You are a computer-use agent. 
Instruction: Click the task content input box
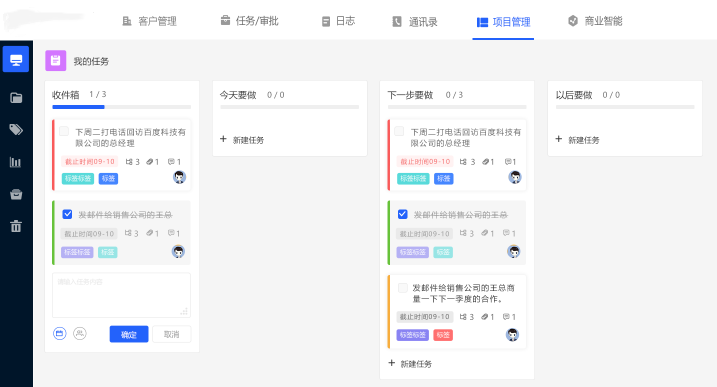(x=121, y=295)
